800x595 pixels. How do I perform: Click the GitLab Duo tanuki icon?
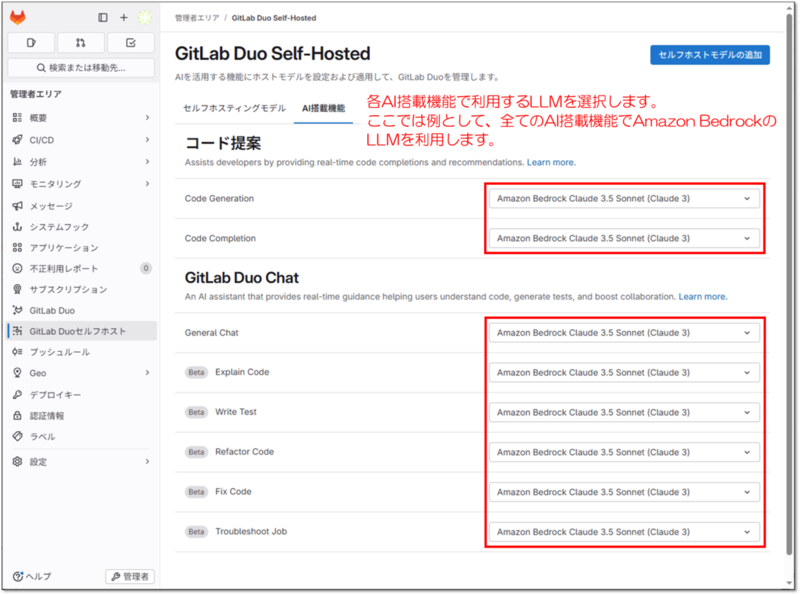coord(17,310)
